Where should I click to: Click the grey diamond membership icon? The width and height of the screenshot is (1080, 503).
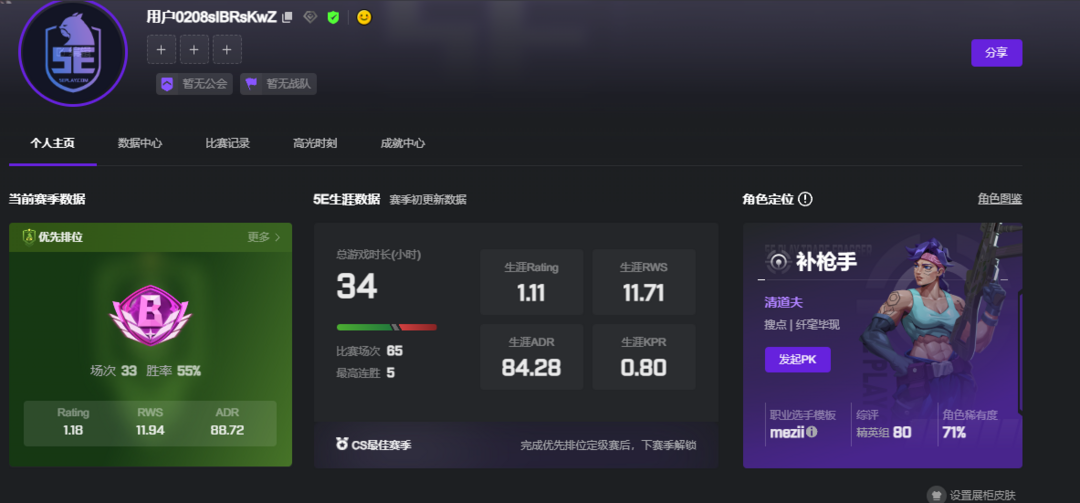coord(311,17)
